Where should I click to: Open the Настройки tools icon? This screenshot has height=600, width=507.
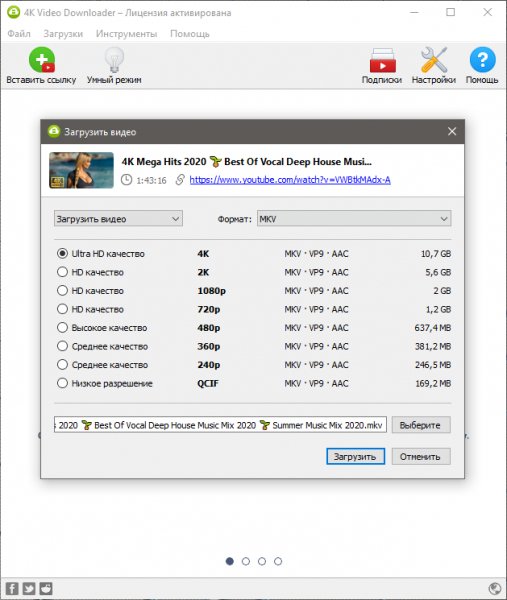coord(434,60)
